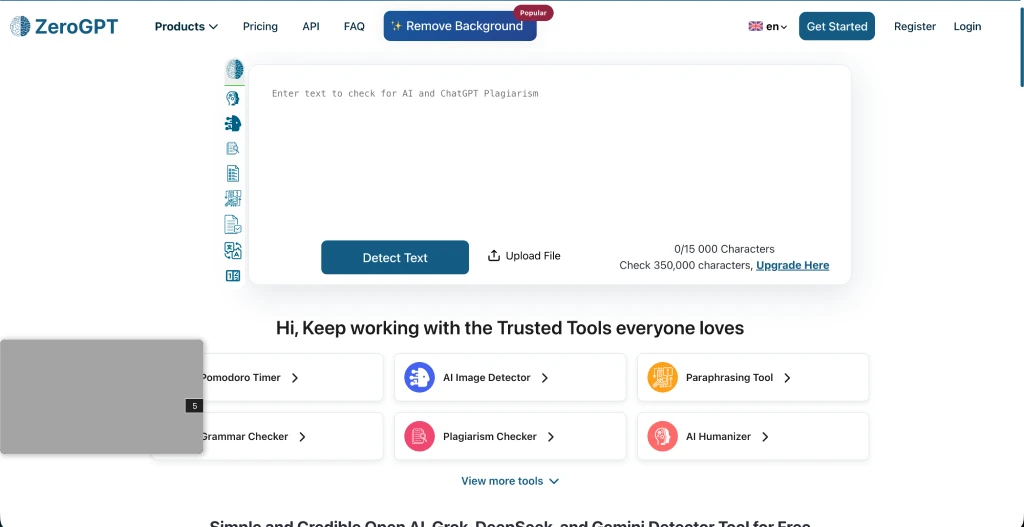
Task: Click the Plagiarism Checker pink icon
Action: point(419,436)
